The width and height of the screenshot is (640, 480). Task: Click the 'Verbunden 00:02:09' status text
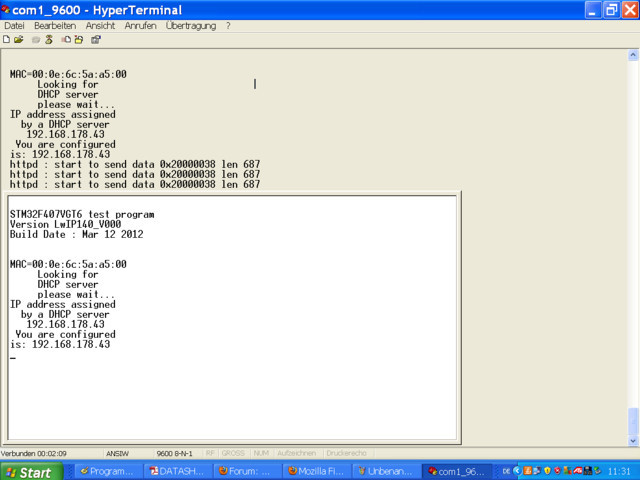(x=33, y=453)
